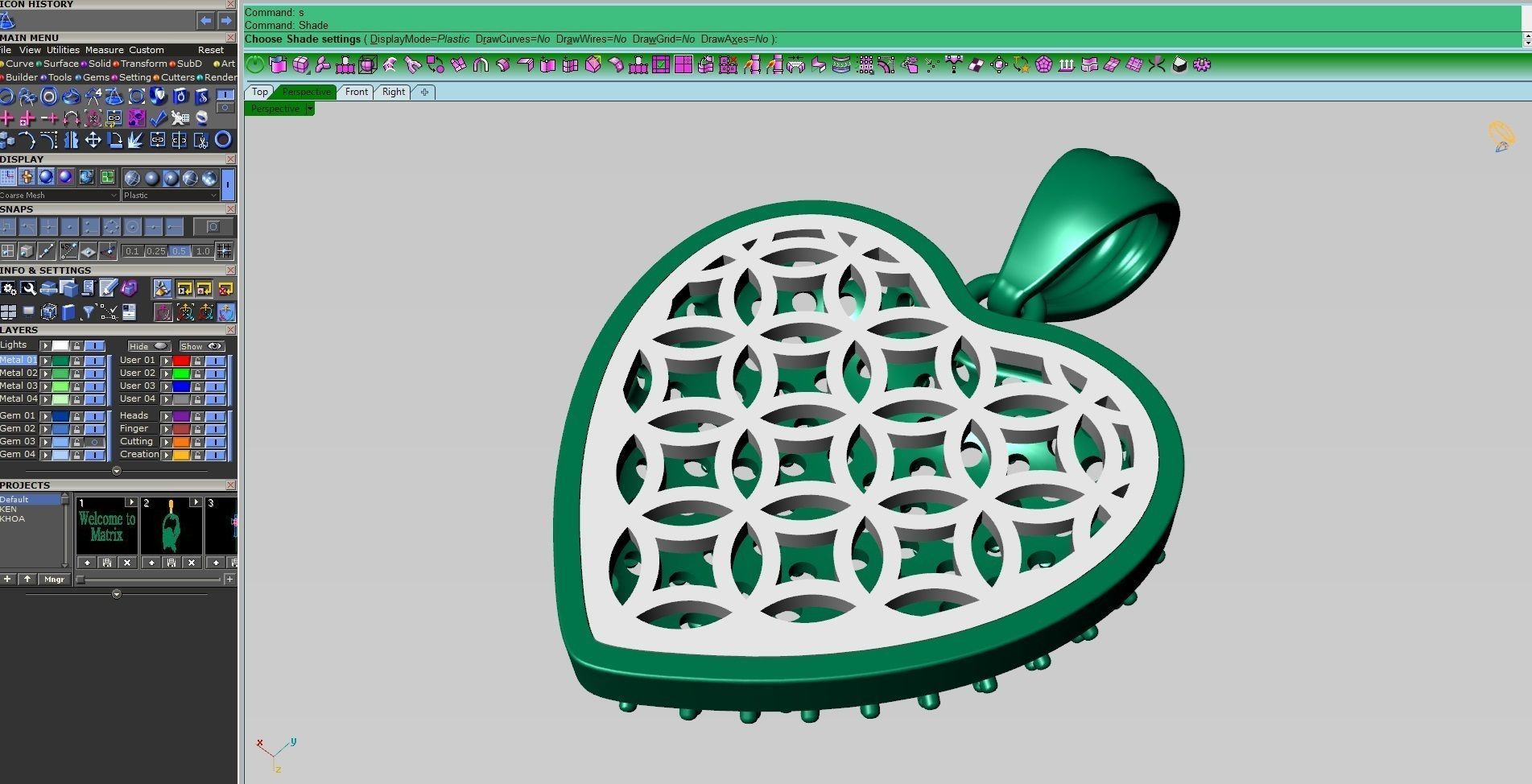This screenshot has height=784, width=1532.
Task: Switch to the Right viewport tab
Action: (394, 92)
